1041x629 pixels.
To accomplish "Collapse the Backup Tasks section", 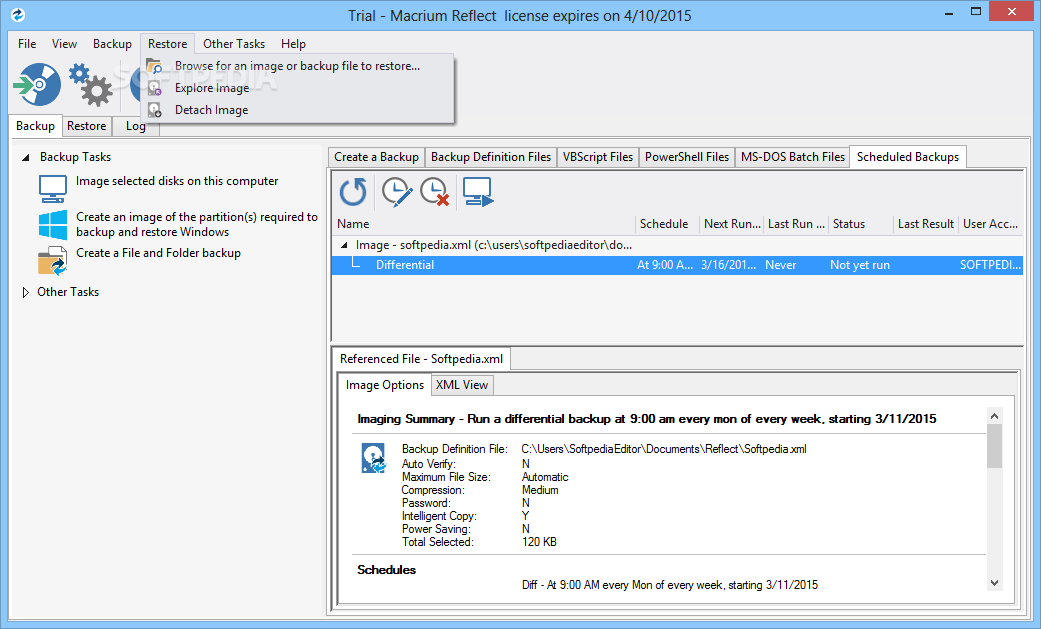I will [26, 157].
